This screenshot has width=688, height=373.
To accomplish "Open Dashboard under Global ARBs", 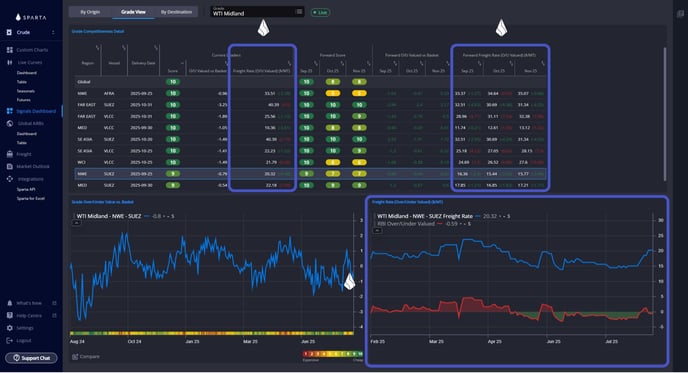I will (x=27, y=133).
